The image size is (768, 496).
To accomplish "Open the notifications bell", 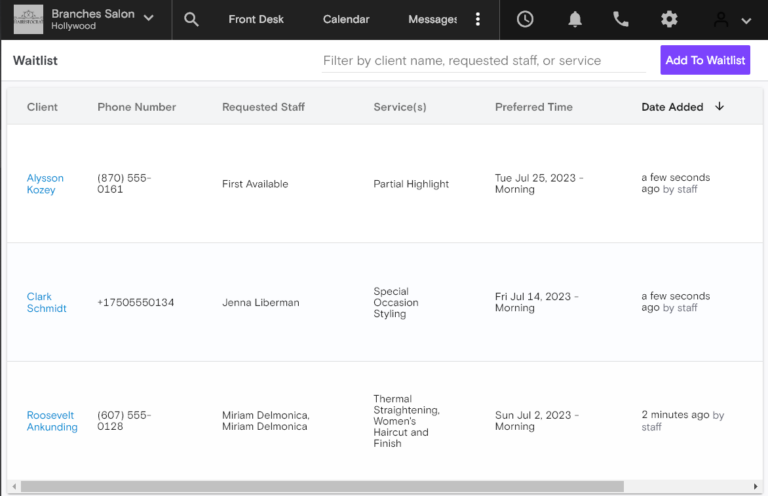I will click(575, 20).
